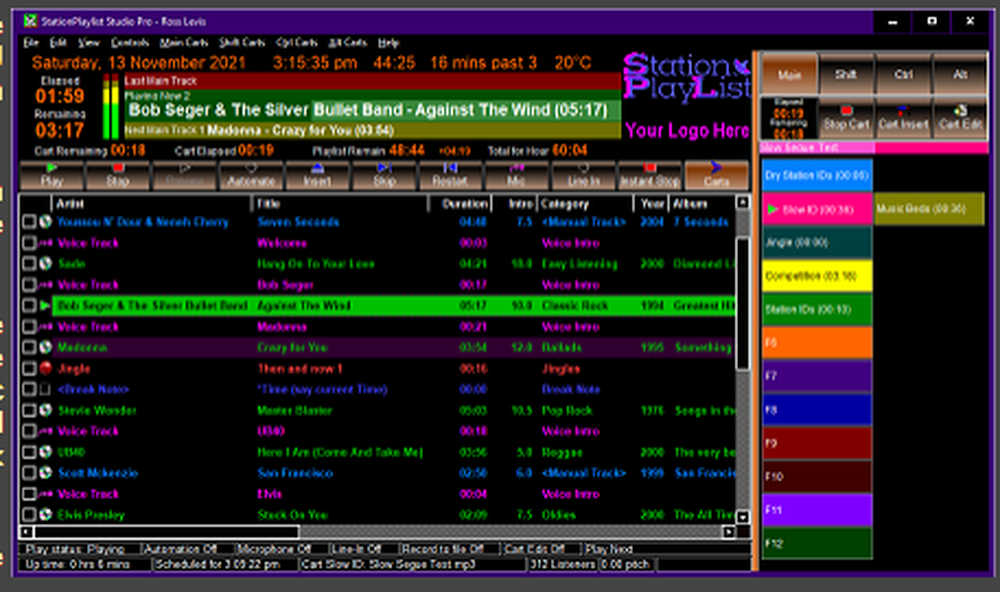
Task: Click the disc icon beside Youssou N'Dour
Action: click(45, 221)
